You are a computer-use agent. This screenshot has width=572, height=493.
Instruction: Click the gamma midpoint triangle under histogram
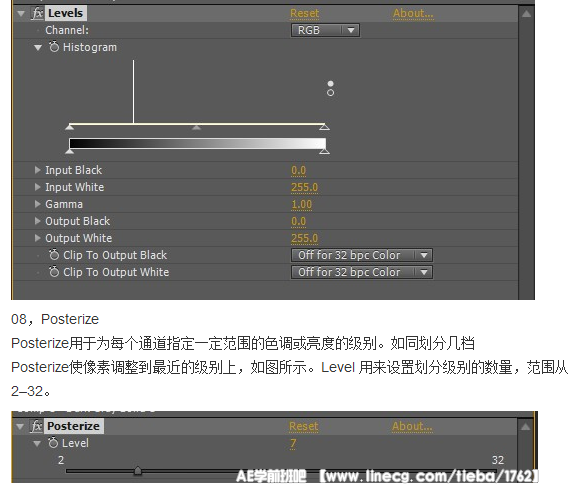tap(196, 127)
